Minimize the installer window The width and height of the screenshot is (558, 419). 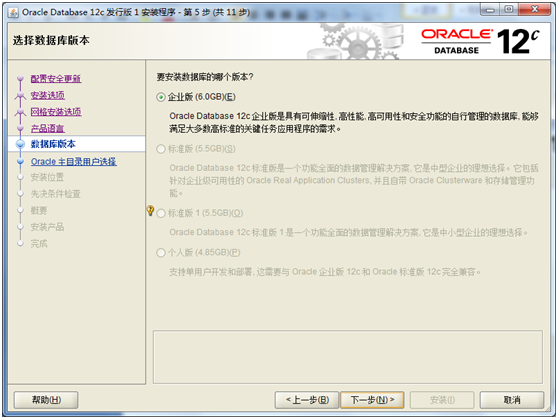490,10
